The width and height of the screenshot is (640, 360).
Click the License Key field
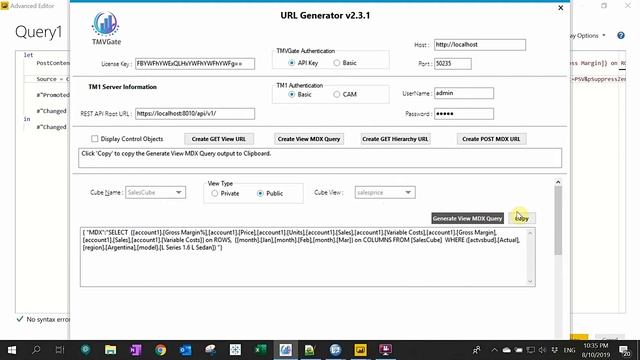(195, 64)
